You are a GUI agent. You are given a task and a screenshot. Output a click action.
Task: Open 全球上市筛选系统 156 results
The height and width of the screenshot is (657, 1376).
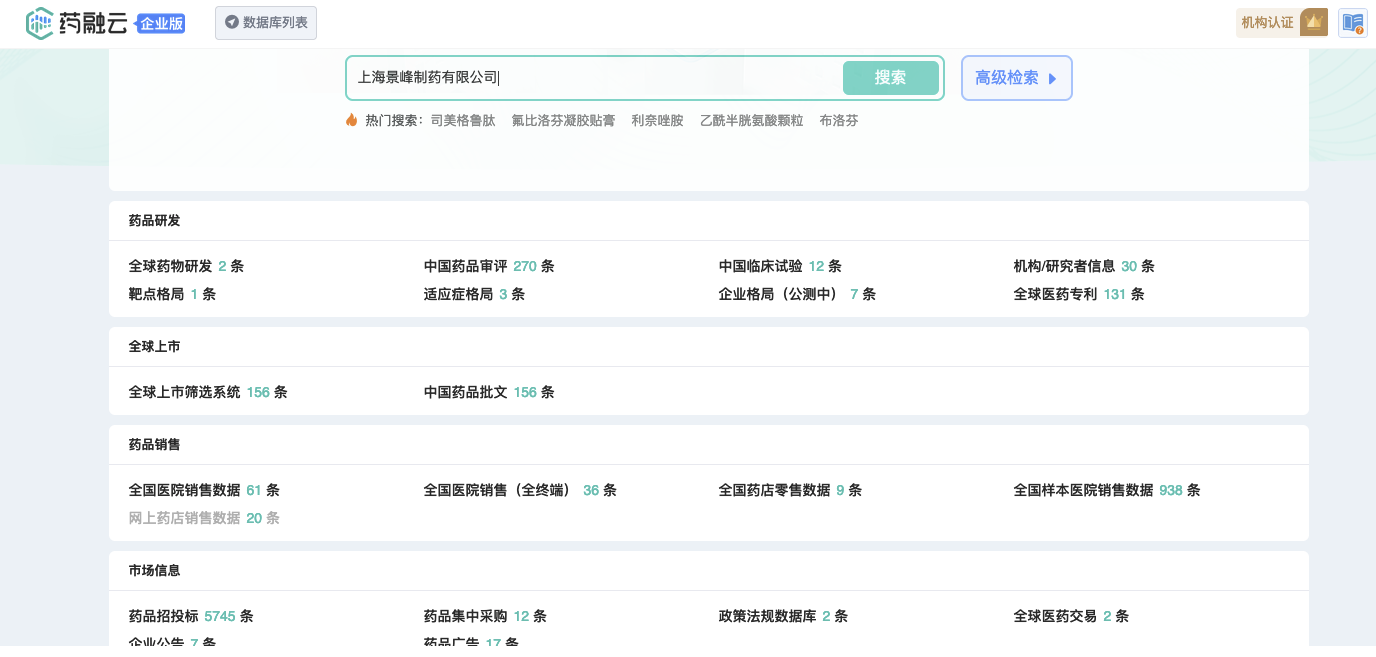click(207, 392)
